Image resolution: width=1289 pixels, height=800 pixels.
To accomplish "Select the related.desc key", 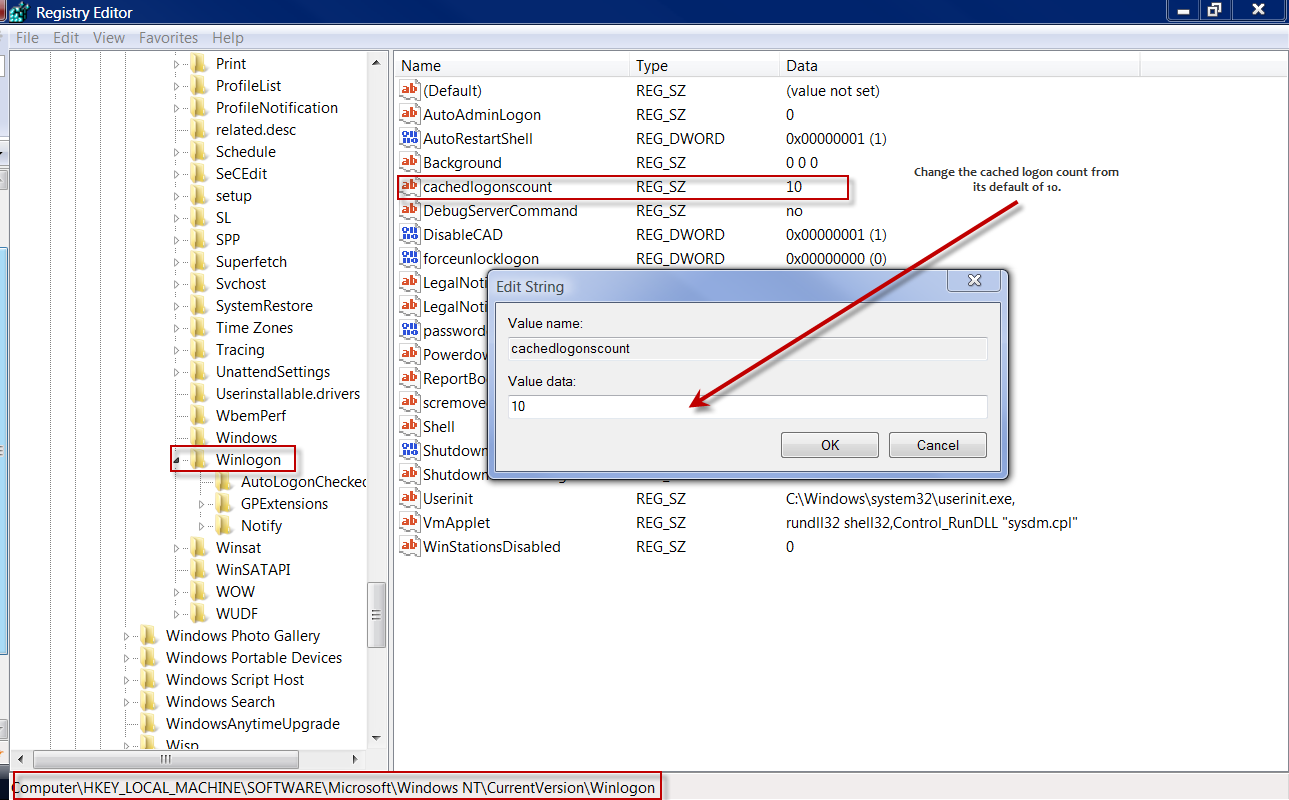I will coord(256,130).
